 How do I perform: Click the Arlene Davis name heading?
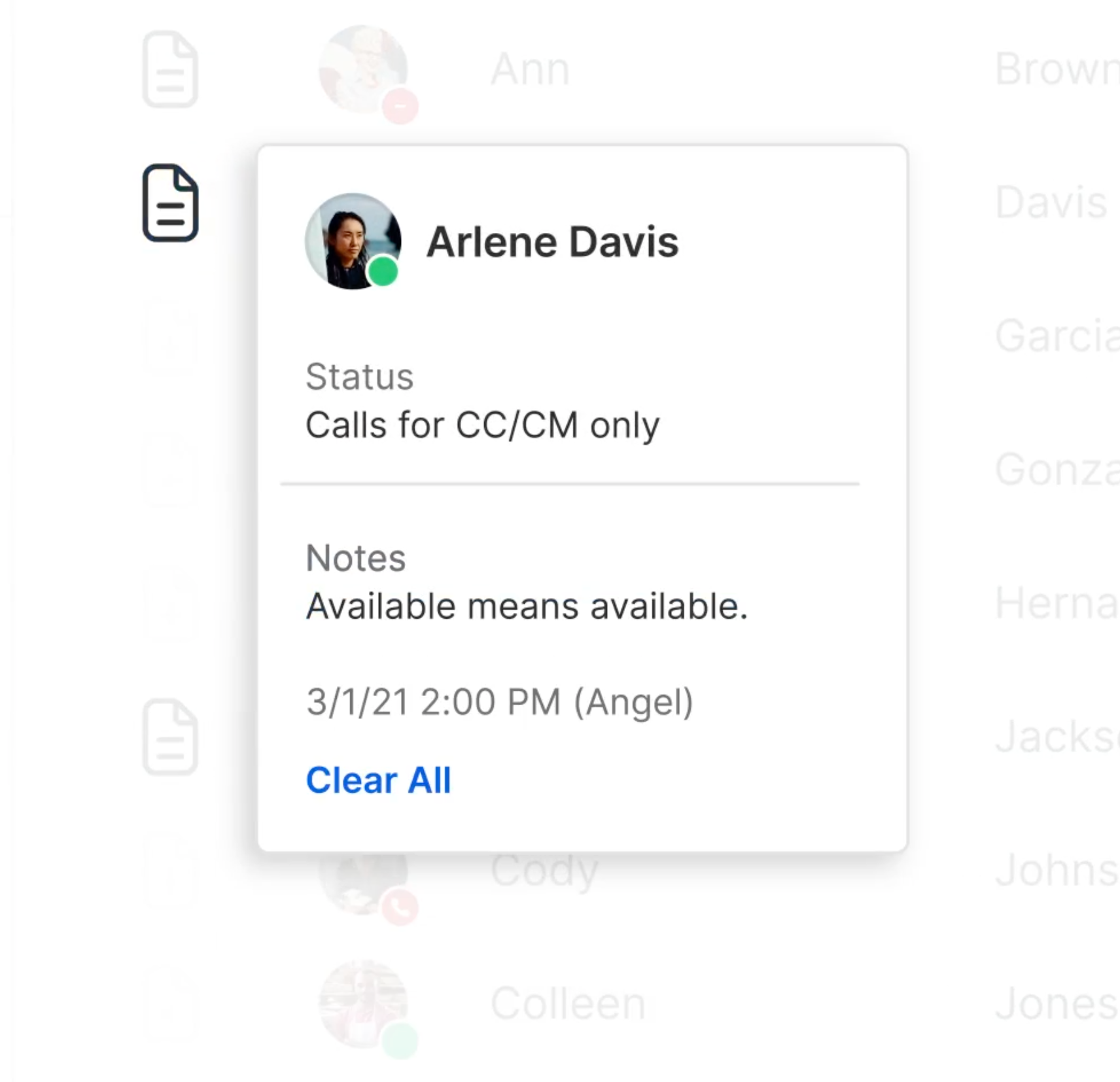coord(553,242)
